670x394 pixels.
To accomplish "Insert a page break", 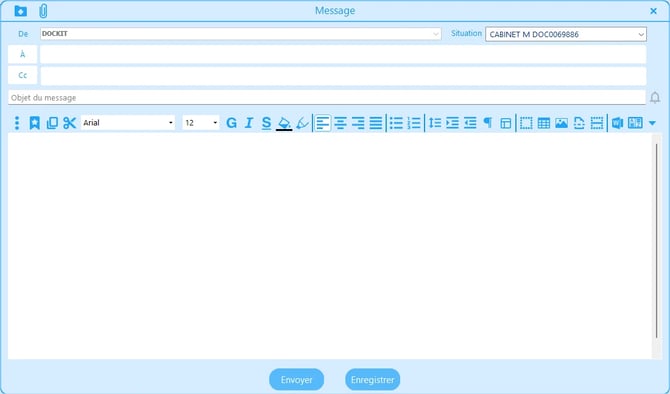I will click(597, 123).
